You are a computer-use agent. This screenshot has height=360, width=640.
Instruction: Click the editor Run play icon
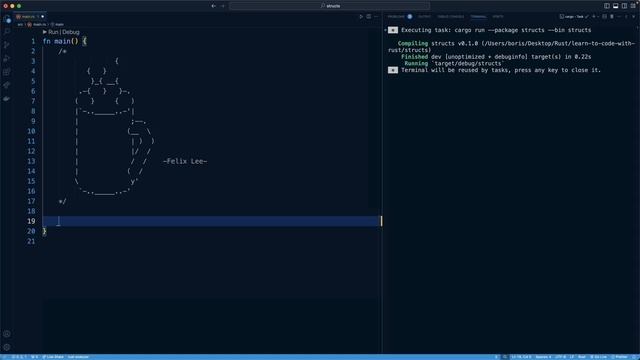click(361, 17)
